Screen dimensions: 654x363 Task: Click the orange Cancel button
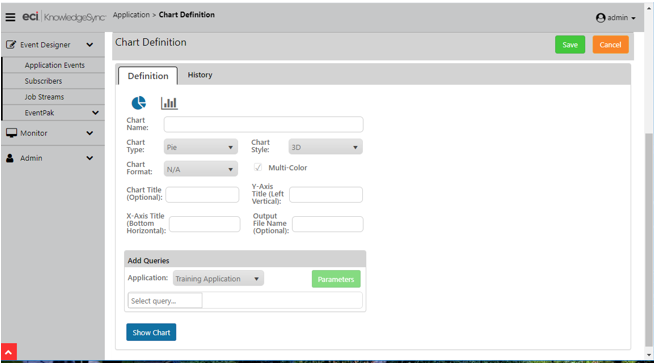pyautogui.click(x=610, y=45)
